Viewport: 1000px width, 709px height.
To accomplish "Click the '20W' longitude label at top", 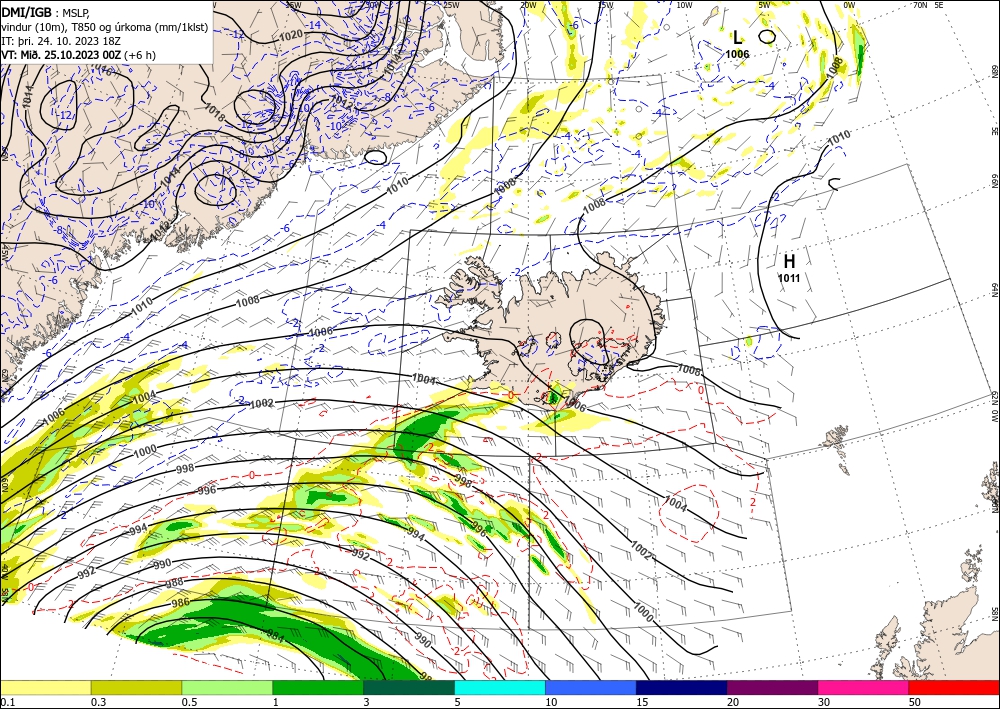I will point(528,5).
